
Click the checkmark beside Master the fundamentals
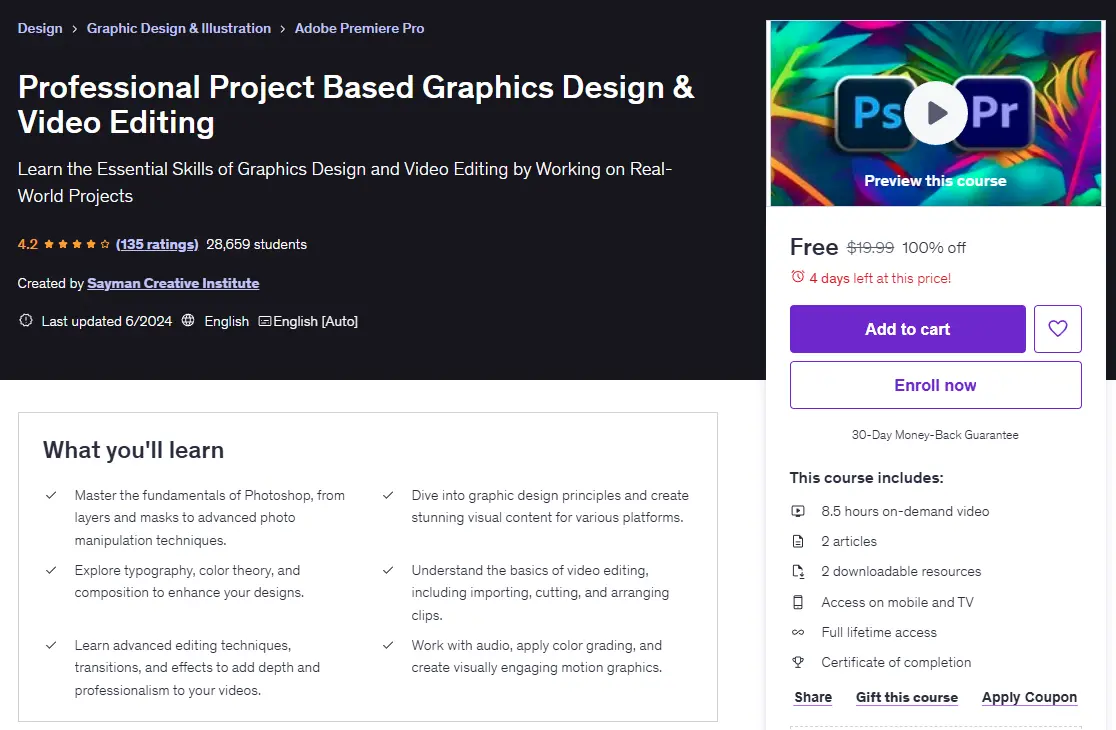click(x=51, y=495)
